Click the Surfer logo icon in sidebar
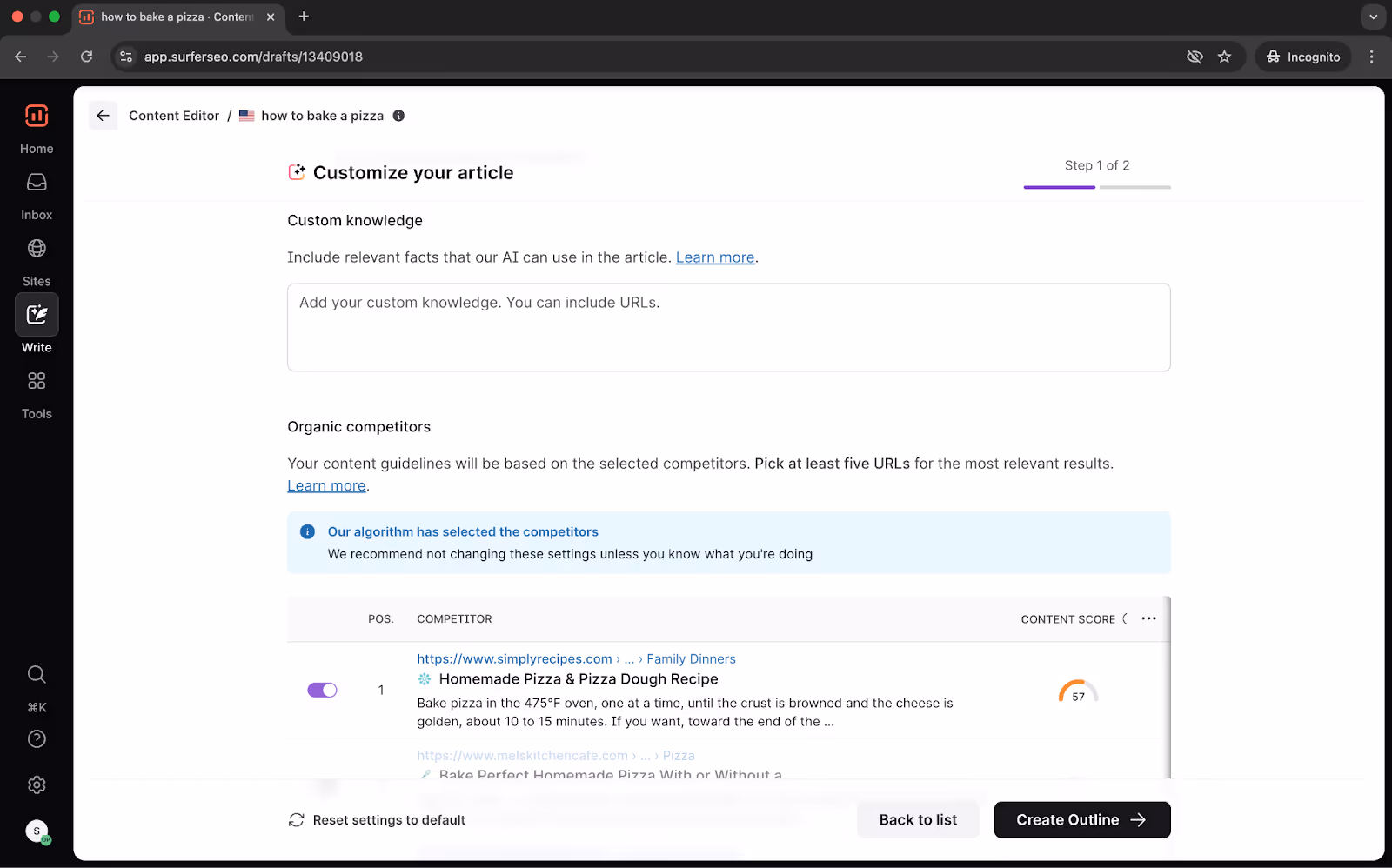This screenshot has width=1392, height=868. coord(37,116)
